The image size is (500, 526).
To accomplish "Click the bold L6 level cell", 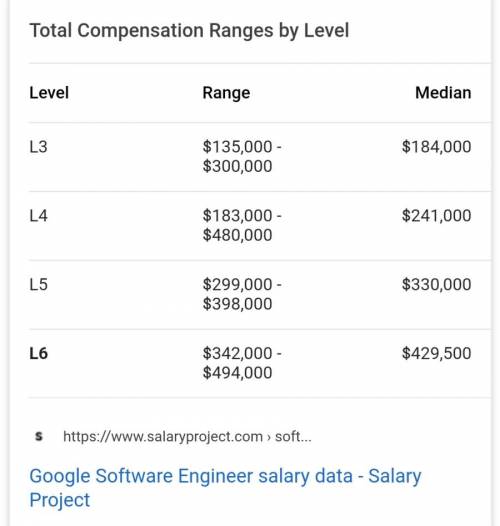I will (39, 353).
